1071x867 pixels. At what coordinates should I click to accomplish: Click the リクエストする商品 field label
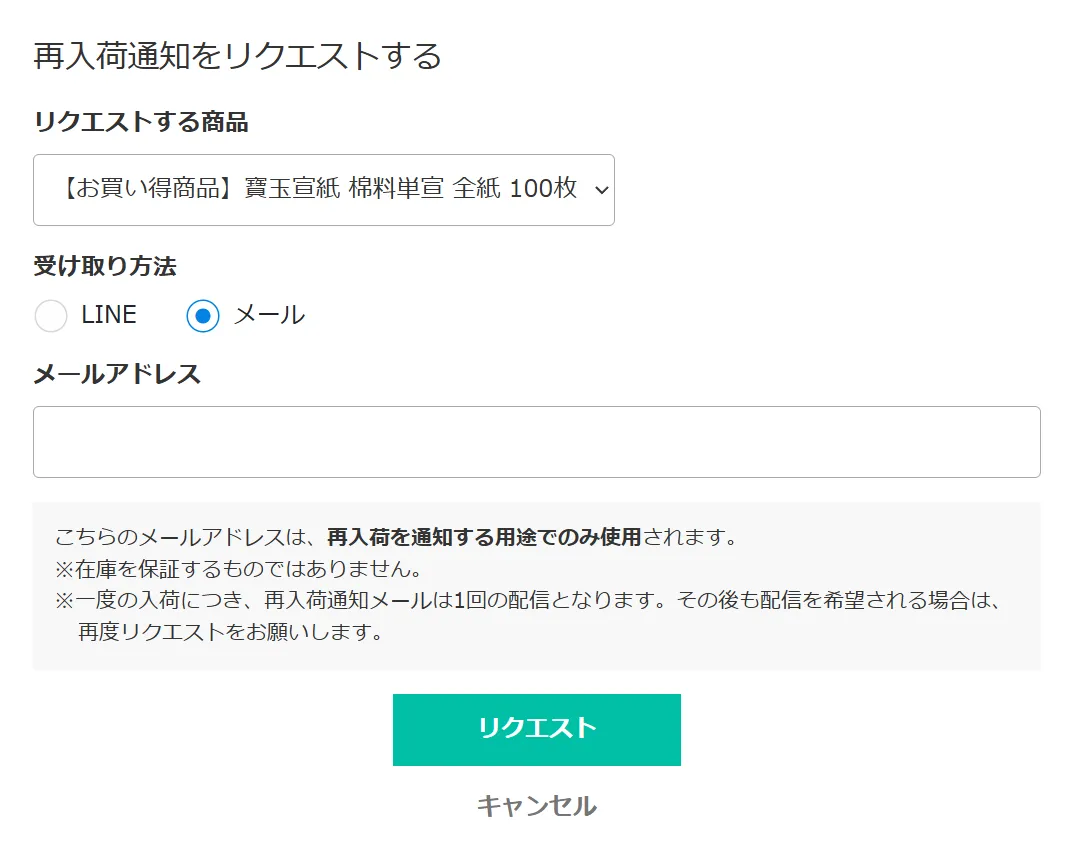pyautogui.click(x=141, y=122)
